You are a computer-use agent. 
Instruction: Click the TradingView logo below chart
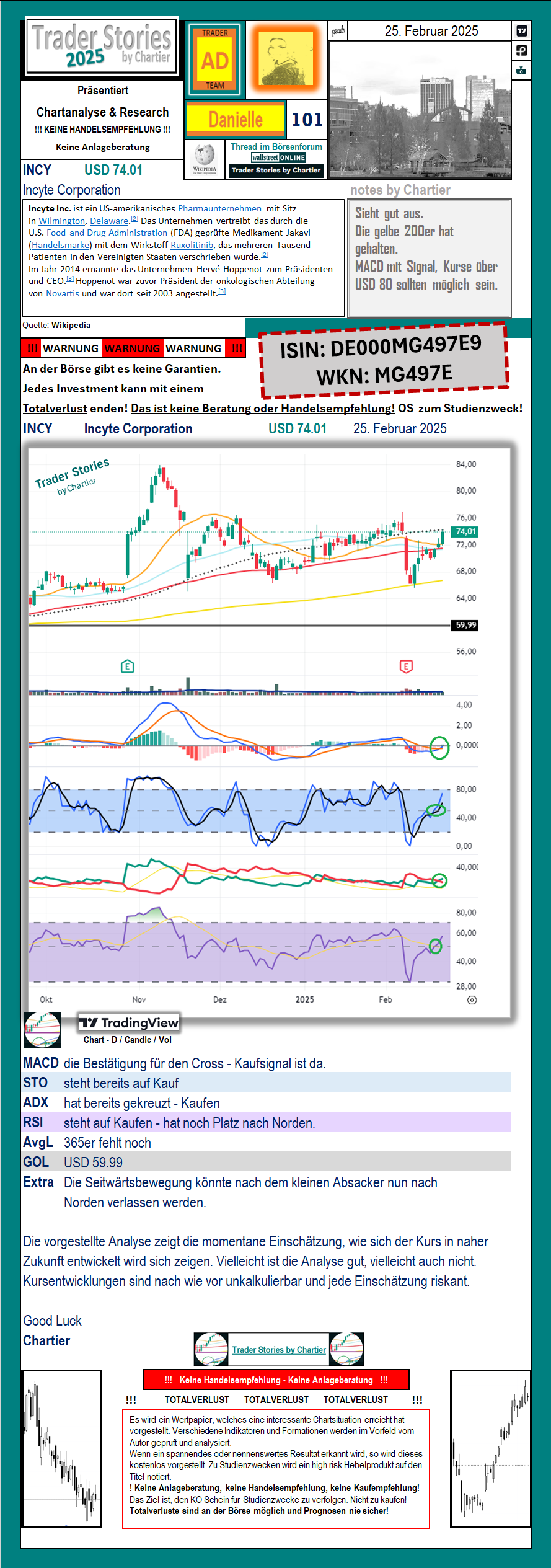coord(129,1023)
